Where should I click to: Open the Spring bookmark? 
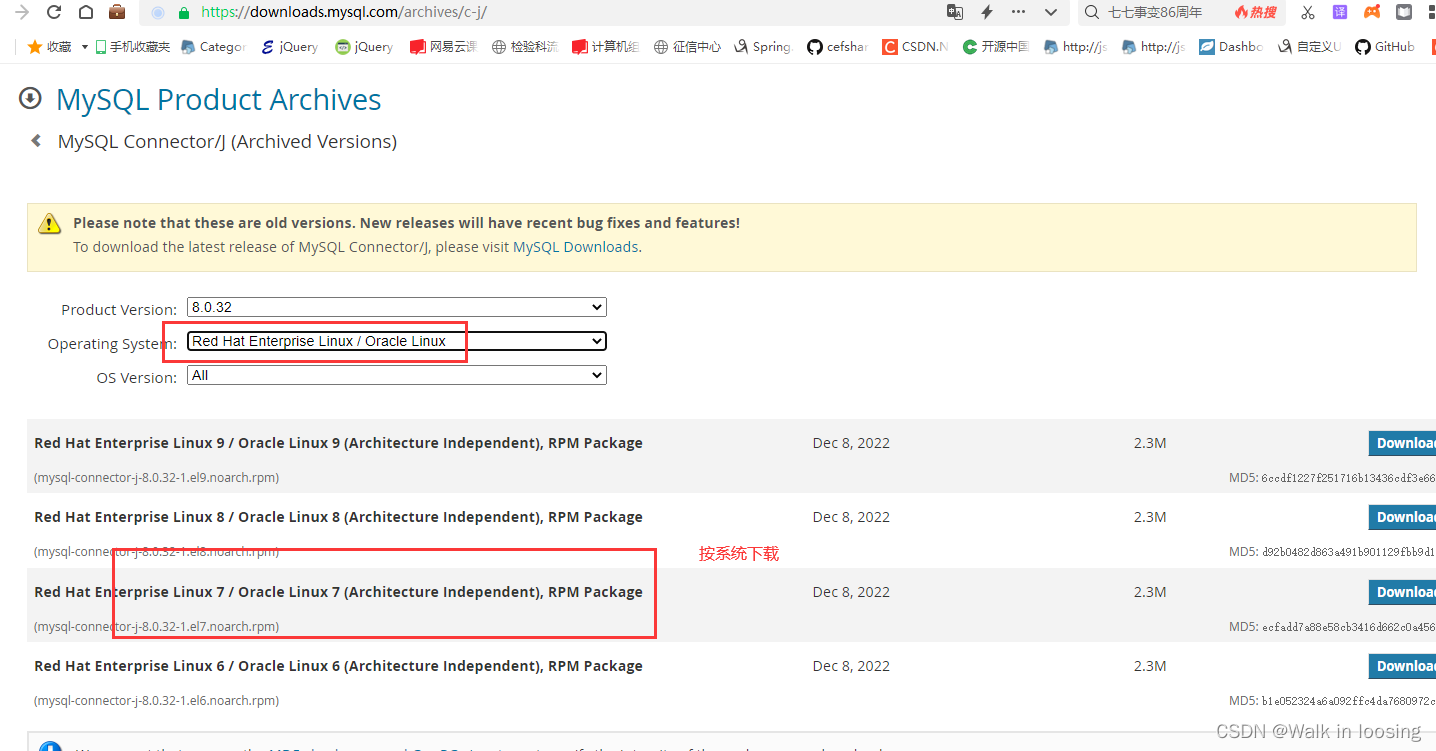762,47
